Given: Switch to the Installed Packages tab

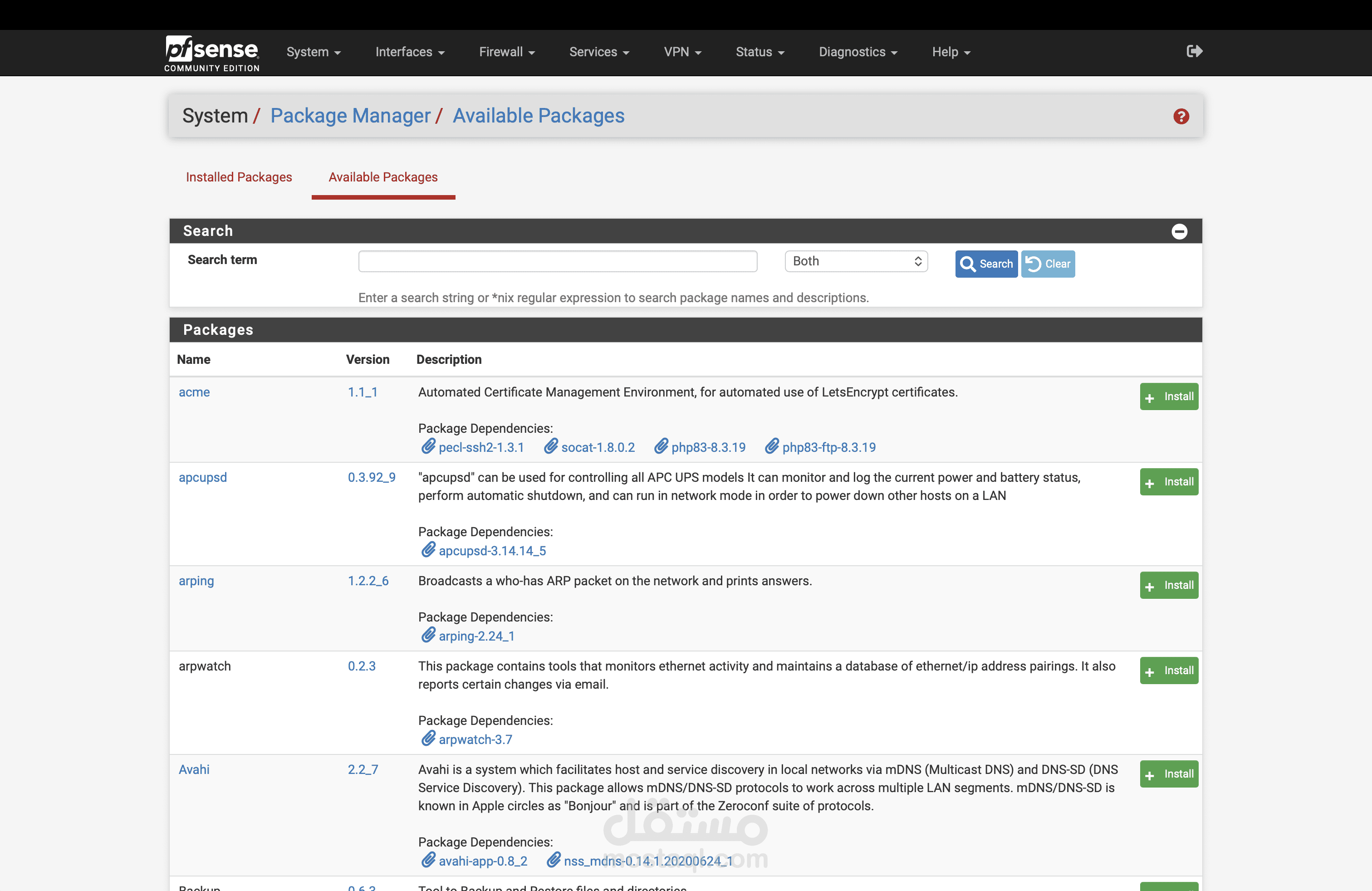Looking at the screenshot, I should [x=239, y=177].
